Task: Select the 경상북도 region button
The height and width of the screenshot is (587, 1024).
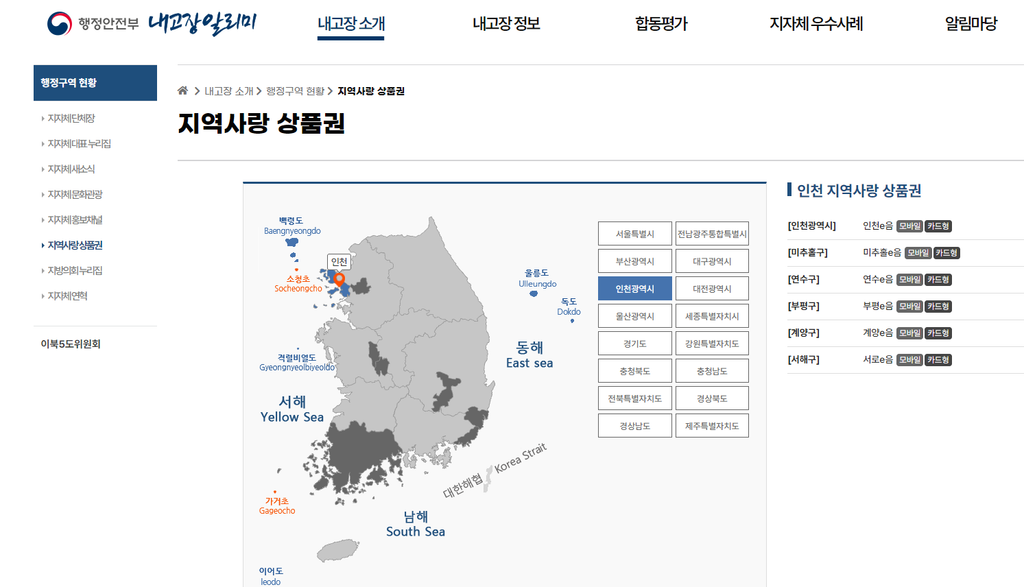Action: click(x=712, y=398)
